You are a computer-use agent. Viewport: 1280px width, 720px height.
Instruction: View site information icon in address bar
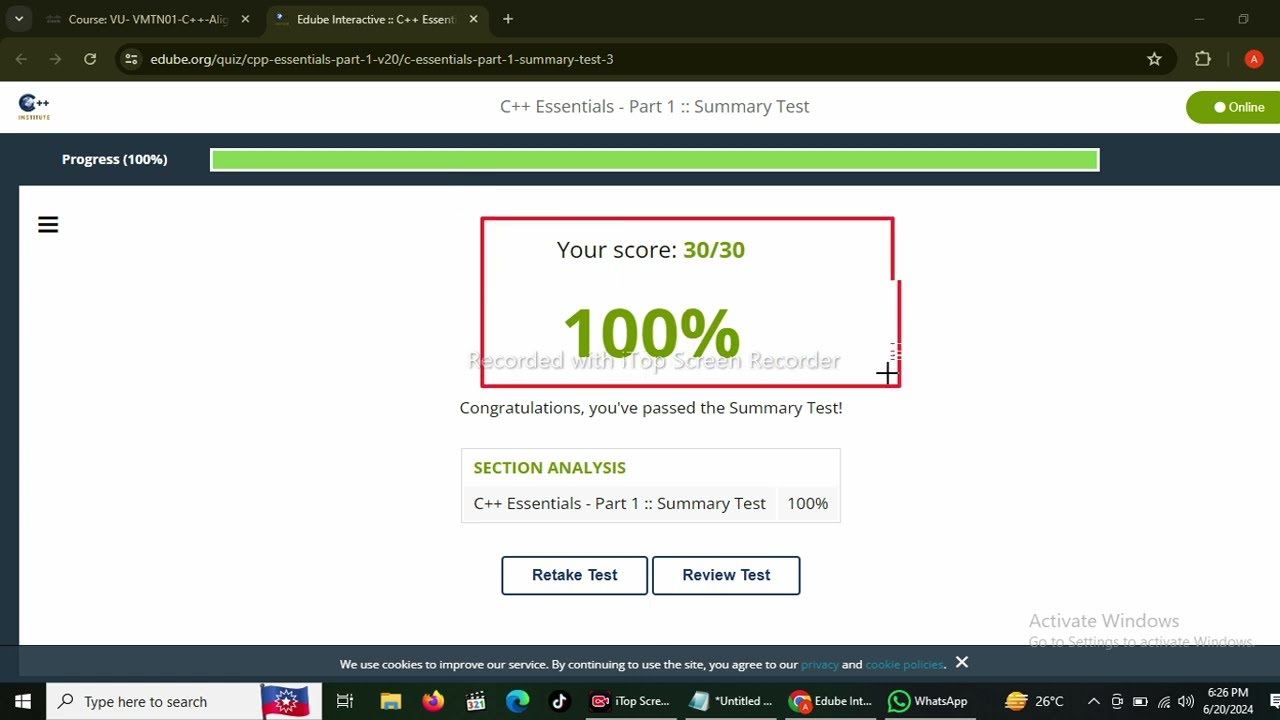[131, 59]
